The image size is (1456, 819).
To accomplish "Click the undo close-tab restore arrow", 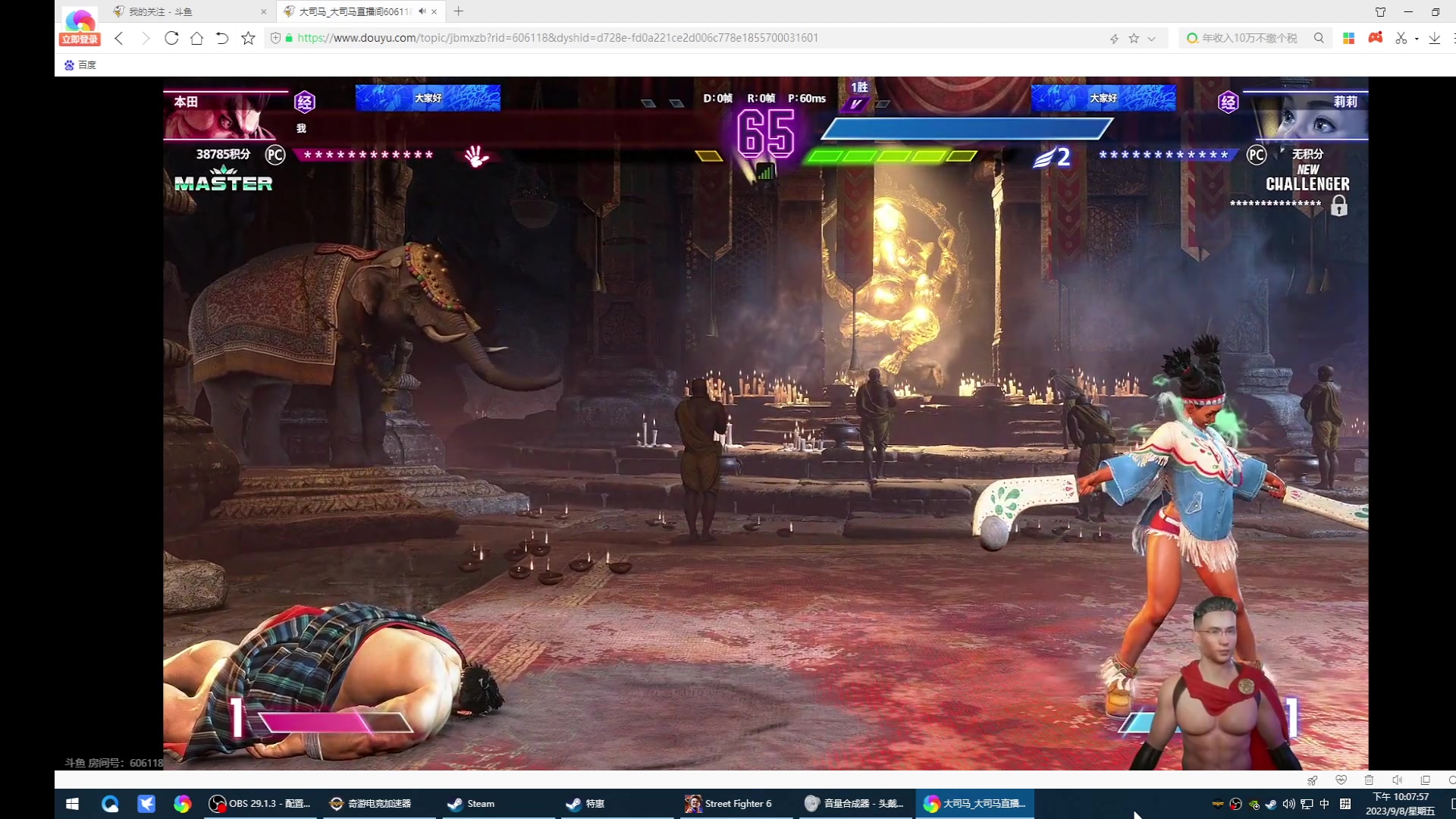I will [222, 38].
